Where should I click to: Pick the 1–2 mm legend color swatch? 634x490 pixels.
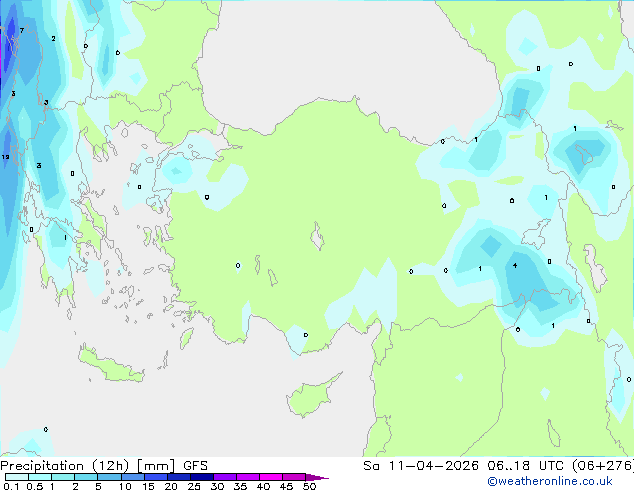pos(63,477)
